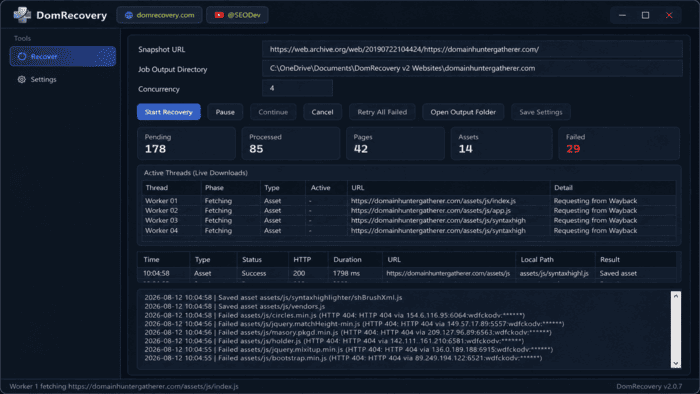
Task: Click the Settings gear icon in sidebar
Action: tap(21, 79)
